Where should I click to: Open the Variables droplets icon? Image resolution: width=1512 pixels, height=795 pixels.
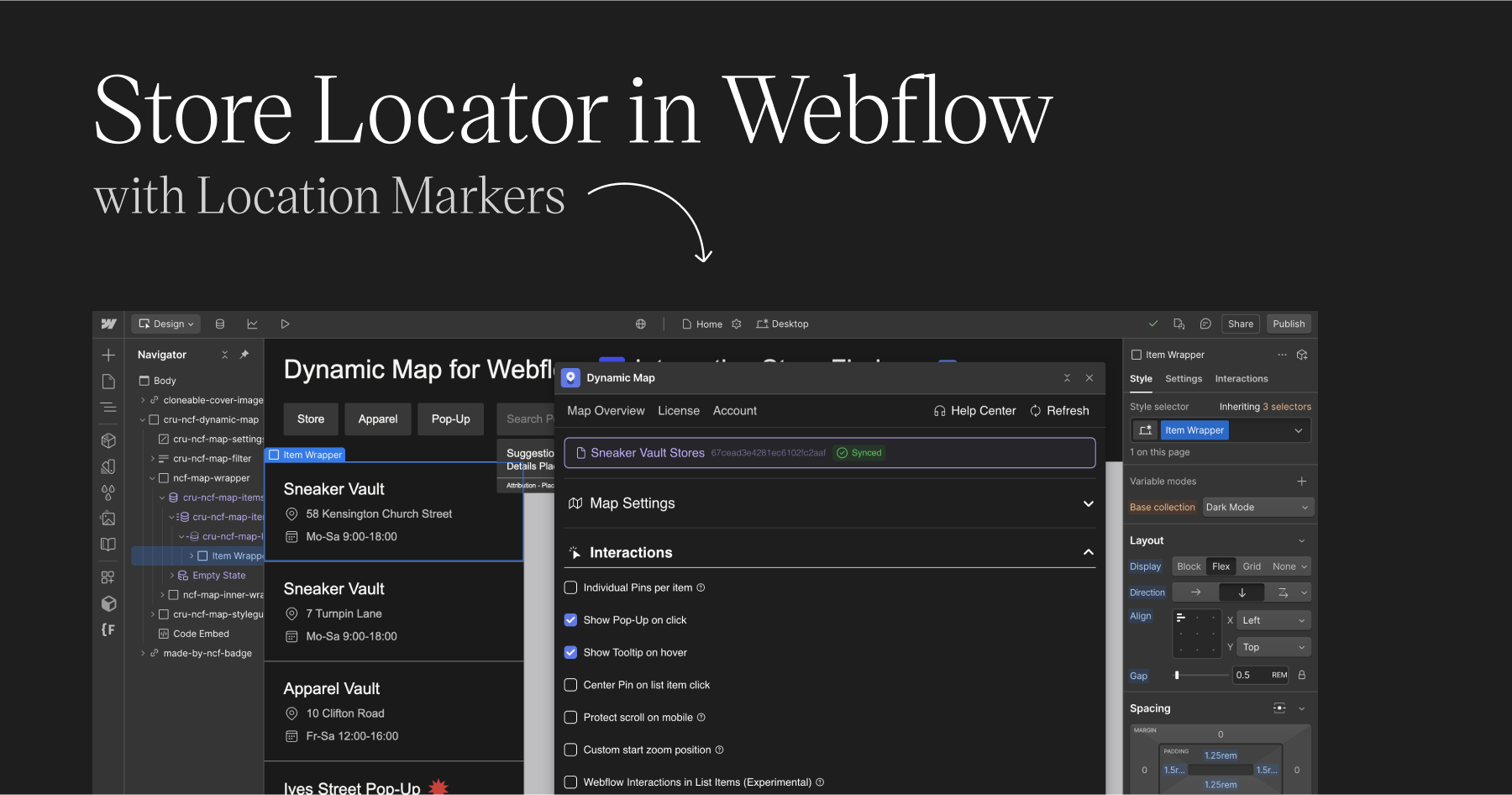pos(108,492)
